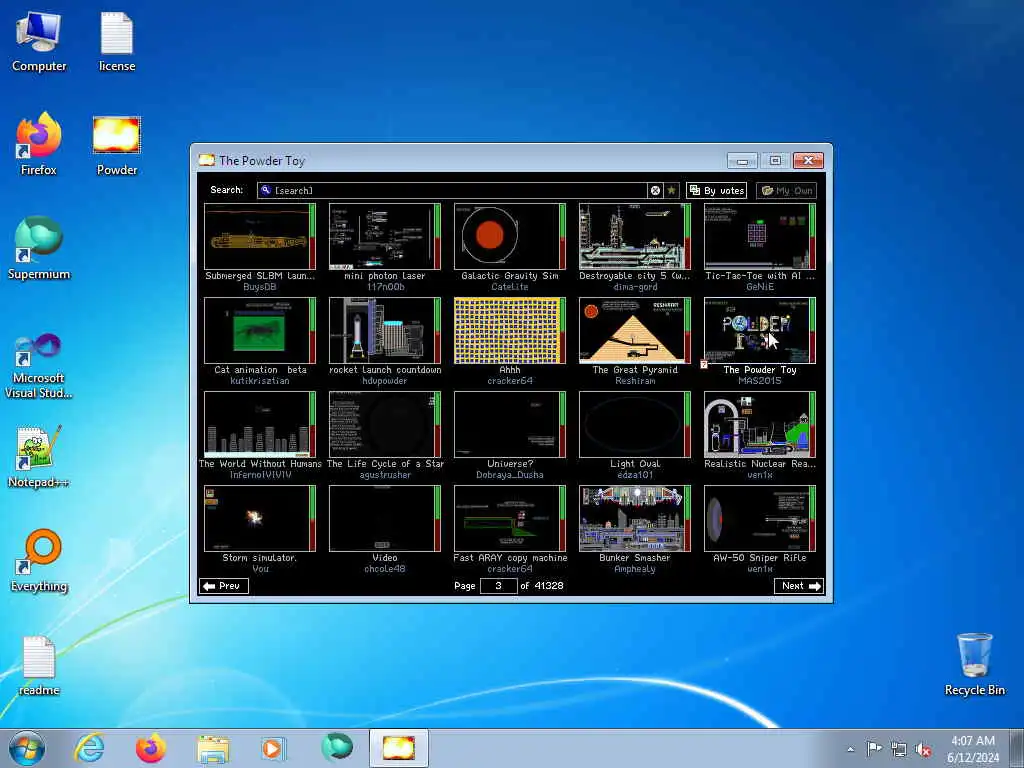Show hidden icons in system tray
Viewport: 1024px width, 768px height.
(850, 749)
